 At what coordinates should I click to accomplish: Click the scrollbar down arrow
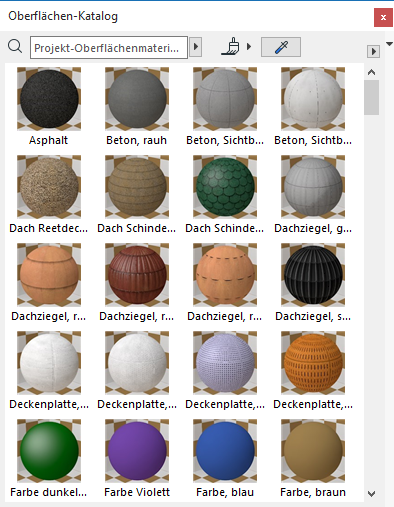click(371, 493)
